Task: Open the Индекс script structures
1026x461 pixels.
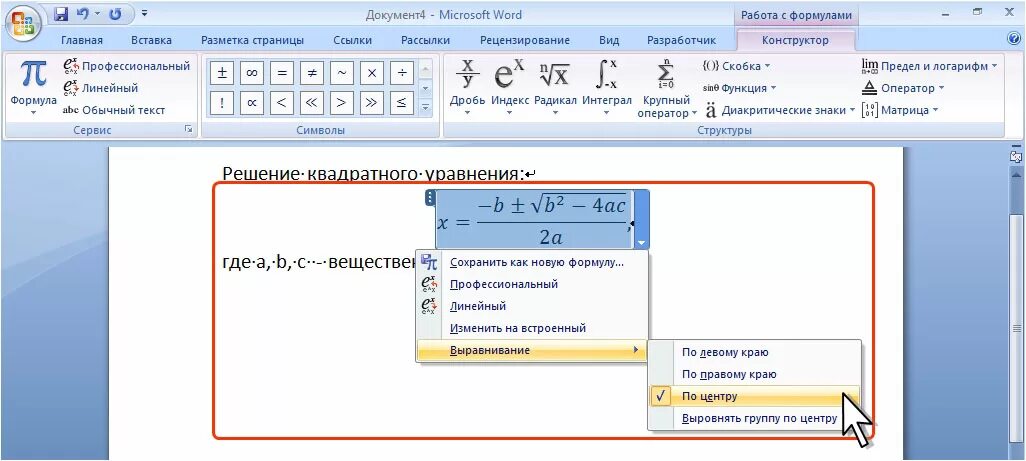Action: pos(510,87)
